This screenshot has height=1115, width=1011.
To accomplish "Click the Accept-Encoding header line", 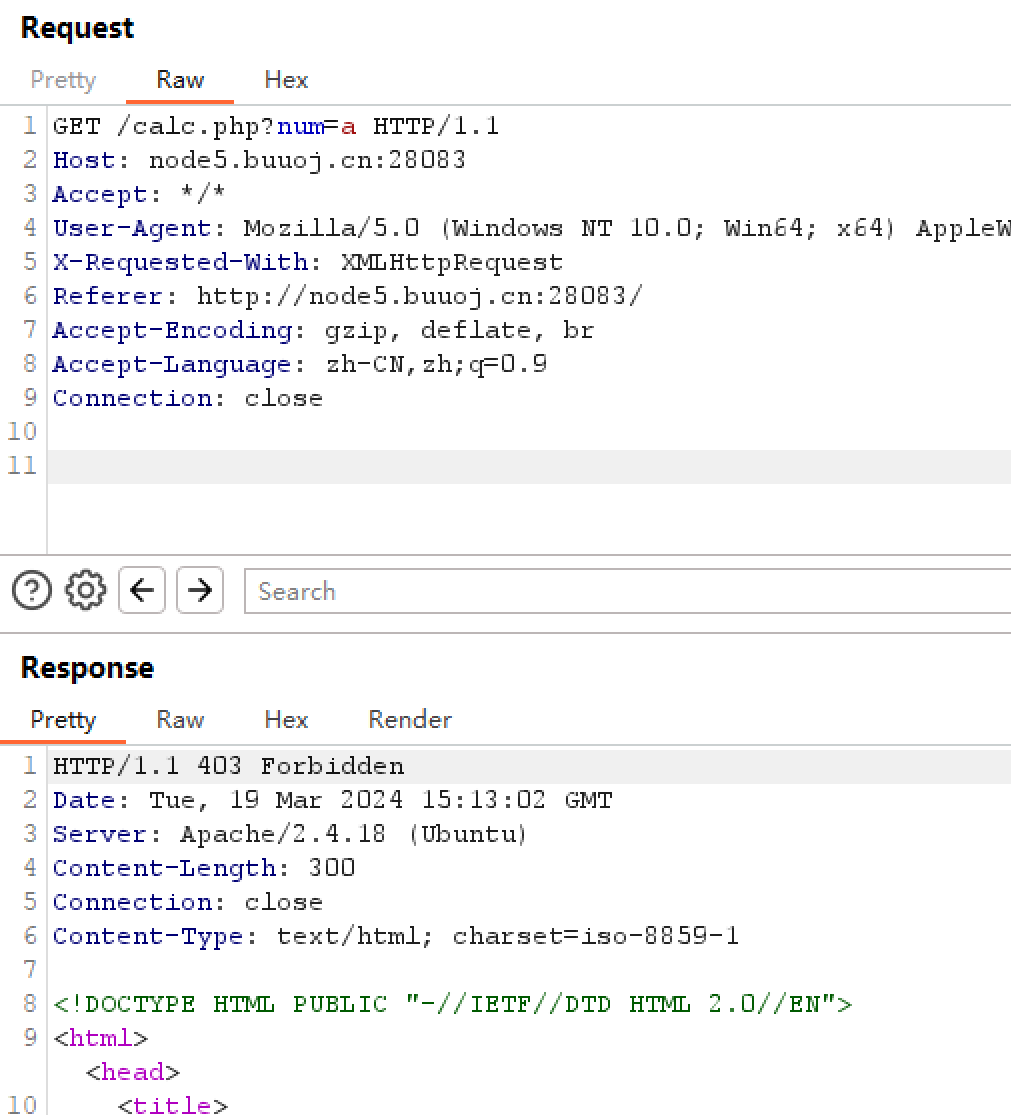I will click(x=323, y=330).
